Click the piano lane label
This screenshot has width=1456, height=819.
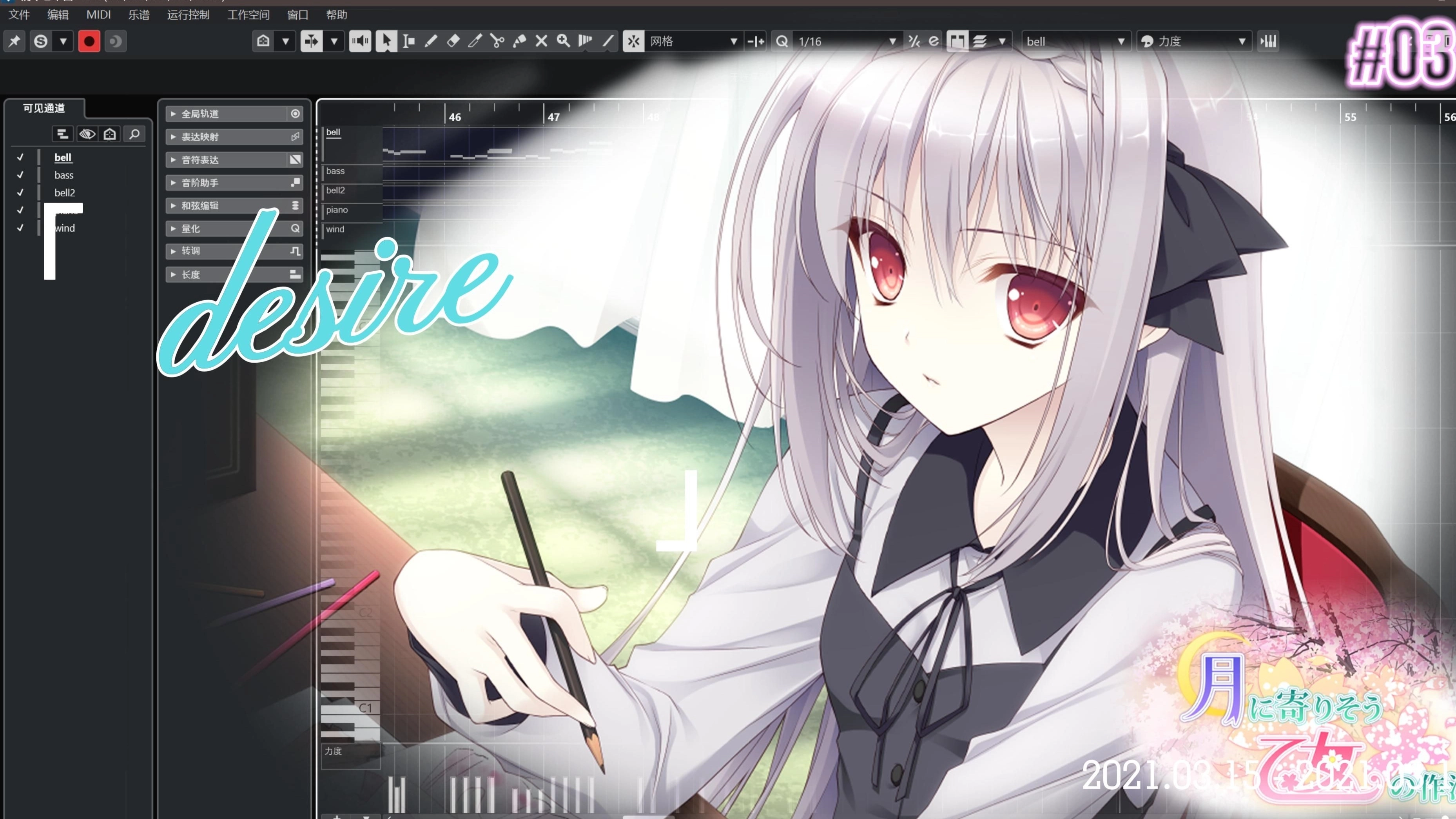coord(337,210)
